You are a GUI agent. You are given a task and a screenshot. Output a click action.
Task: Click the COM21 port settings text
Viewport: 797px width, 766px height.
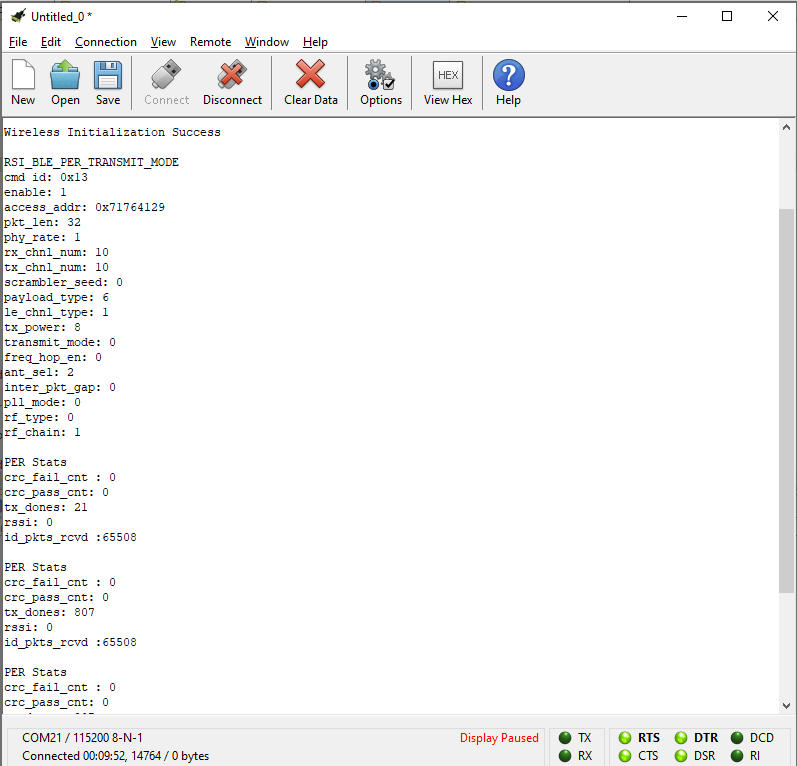click(x=82, y=738)
